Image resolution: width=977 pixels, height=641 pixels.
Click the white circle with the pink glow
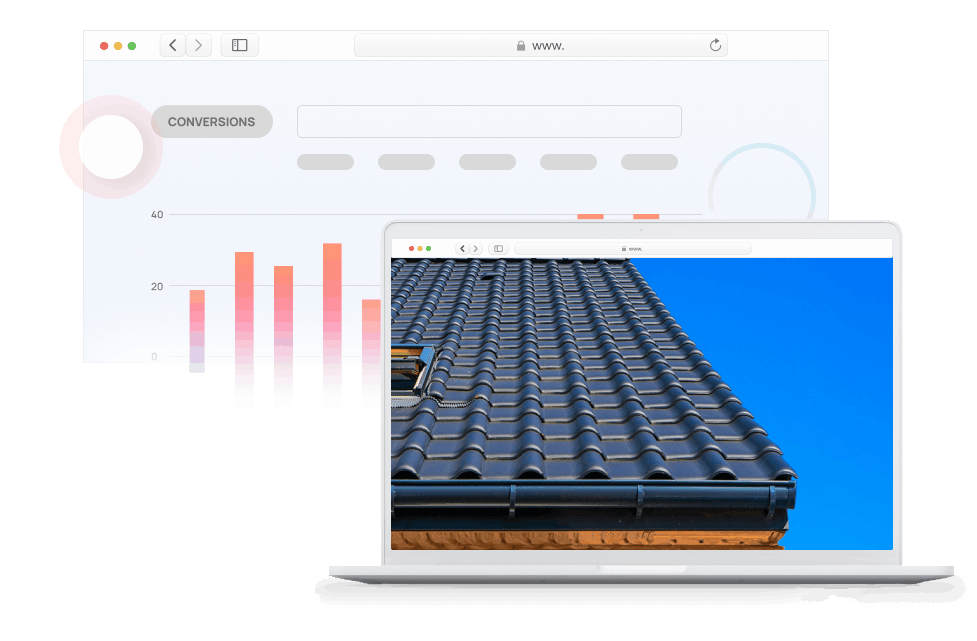point(110,147)
